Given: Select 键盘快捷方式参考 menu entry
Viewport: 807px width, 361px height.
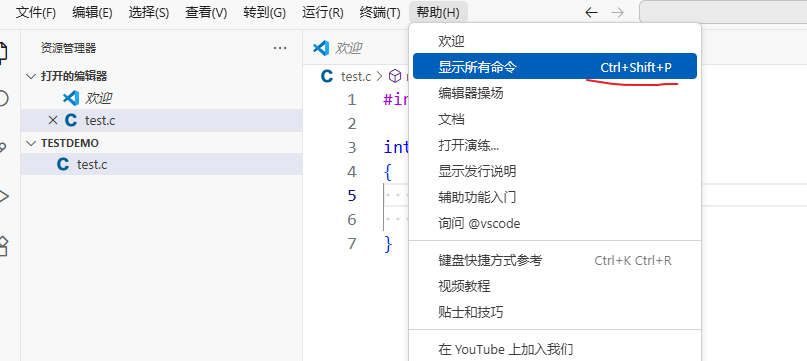Looking at the screenshot, I should 555,261.
